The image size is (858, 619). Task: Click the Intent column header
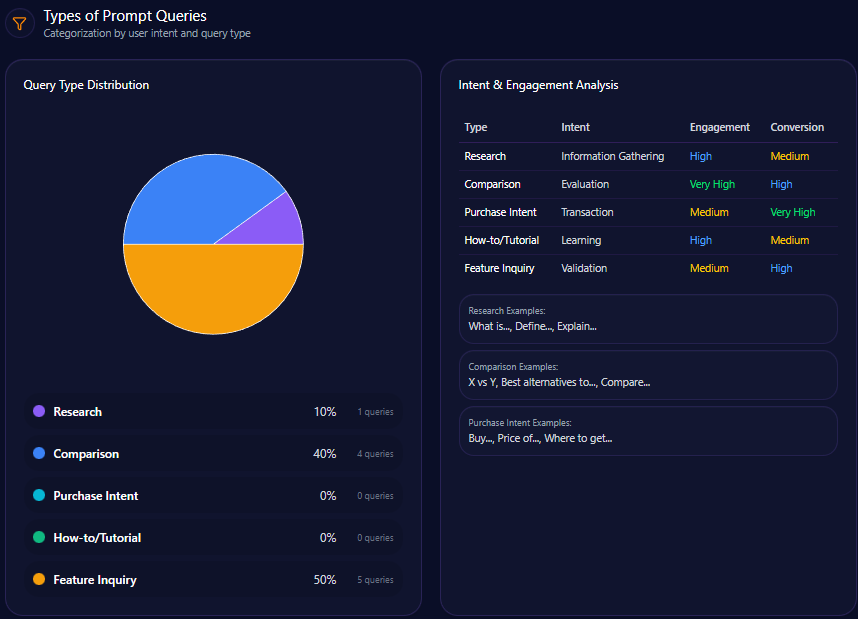(575, 127)
